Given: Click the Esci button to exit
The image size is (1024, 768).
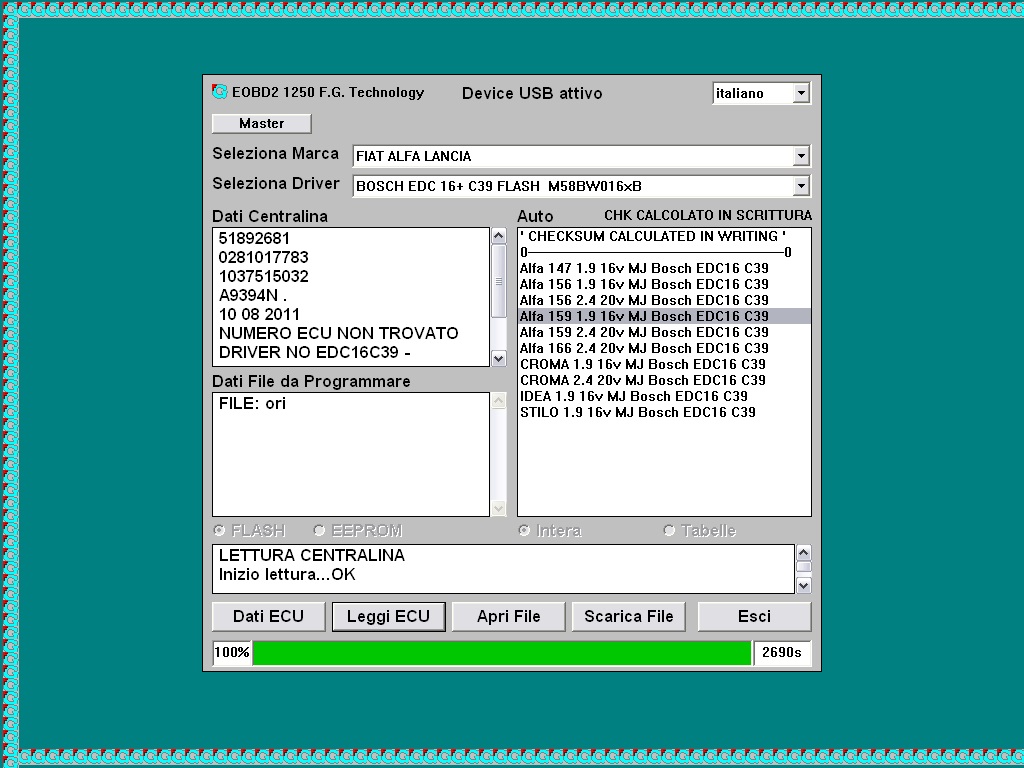Looking at the screenshot, I should [754, 616].
